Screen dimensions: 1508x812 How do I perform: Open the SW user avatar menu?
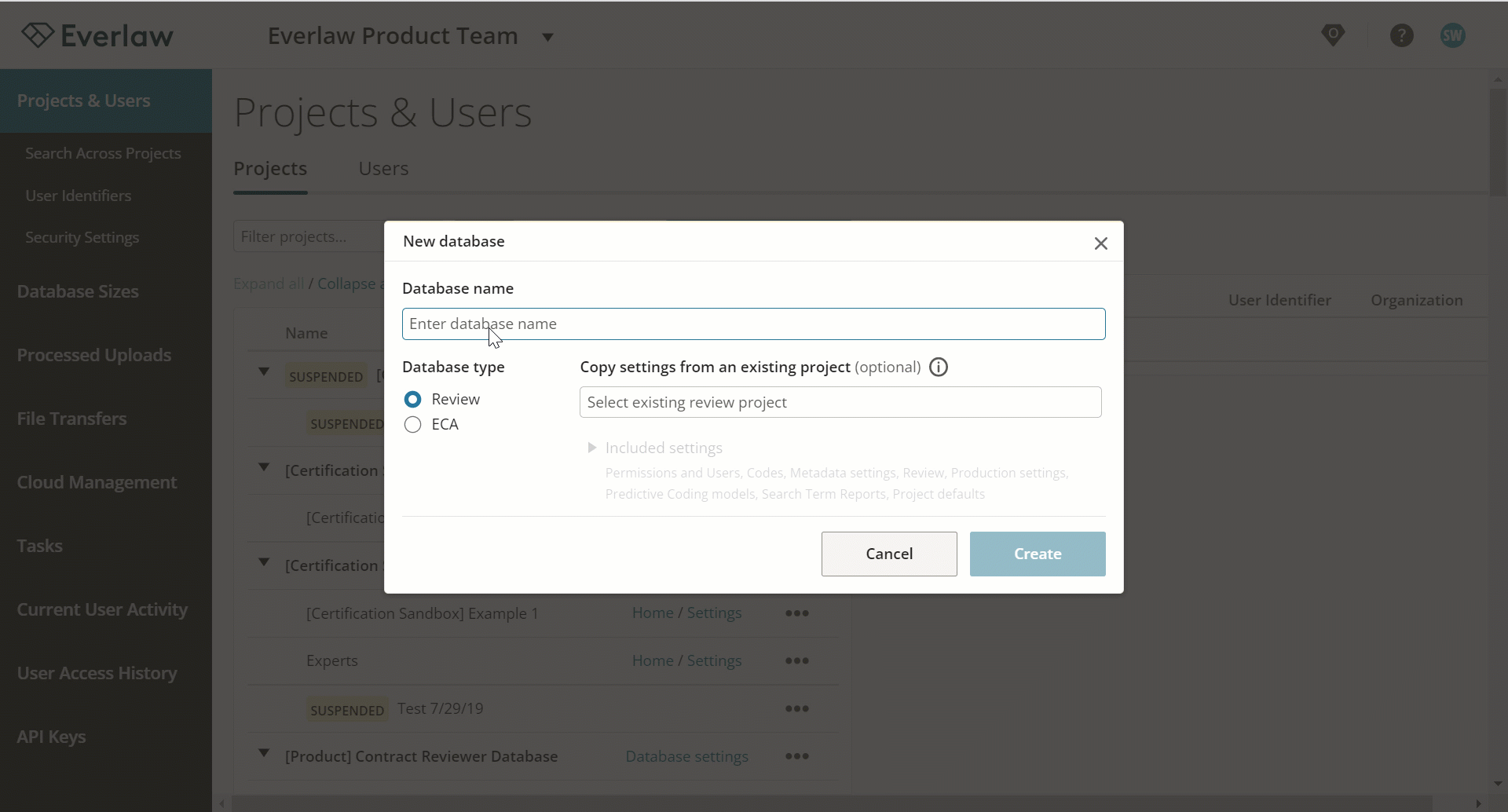[1452, 35]
